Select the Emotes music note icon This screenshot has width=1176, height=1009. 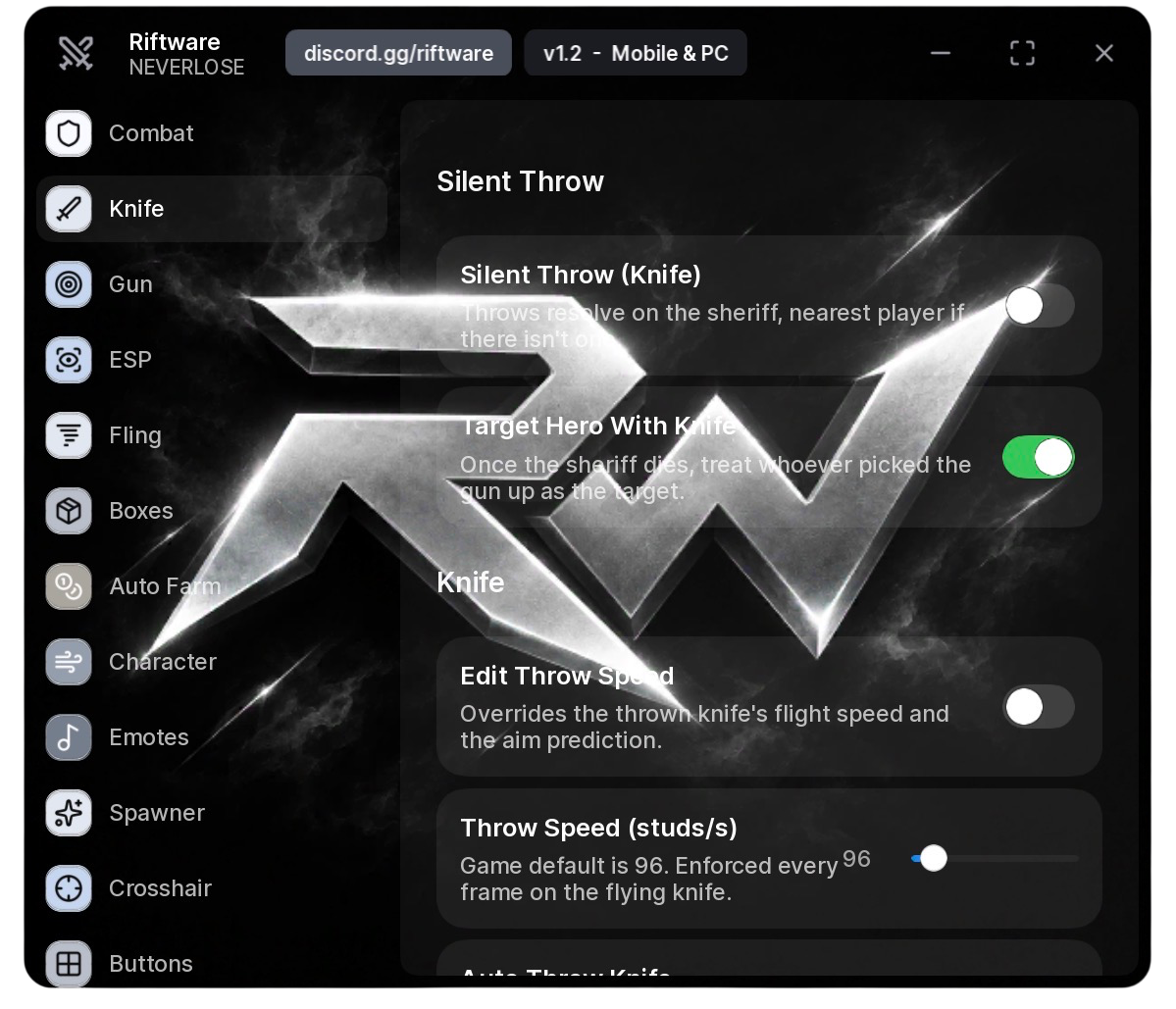[x=69, y=737]
